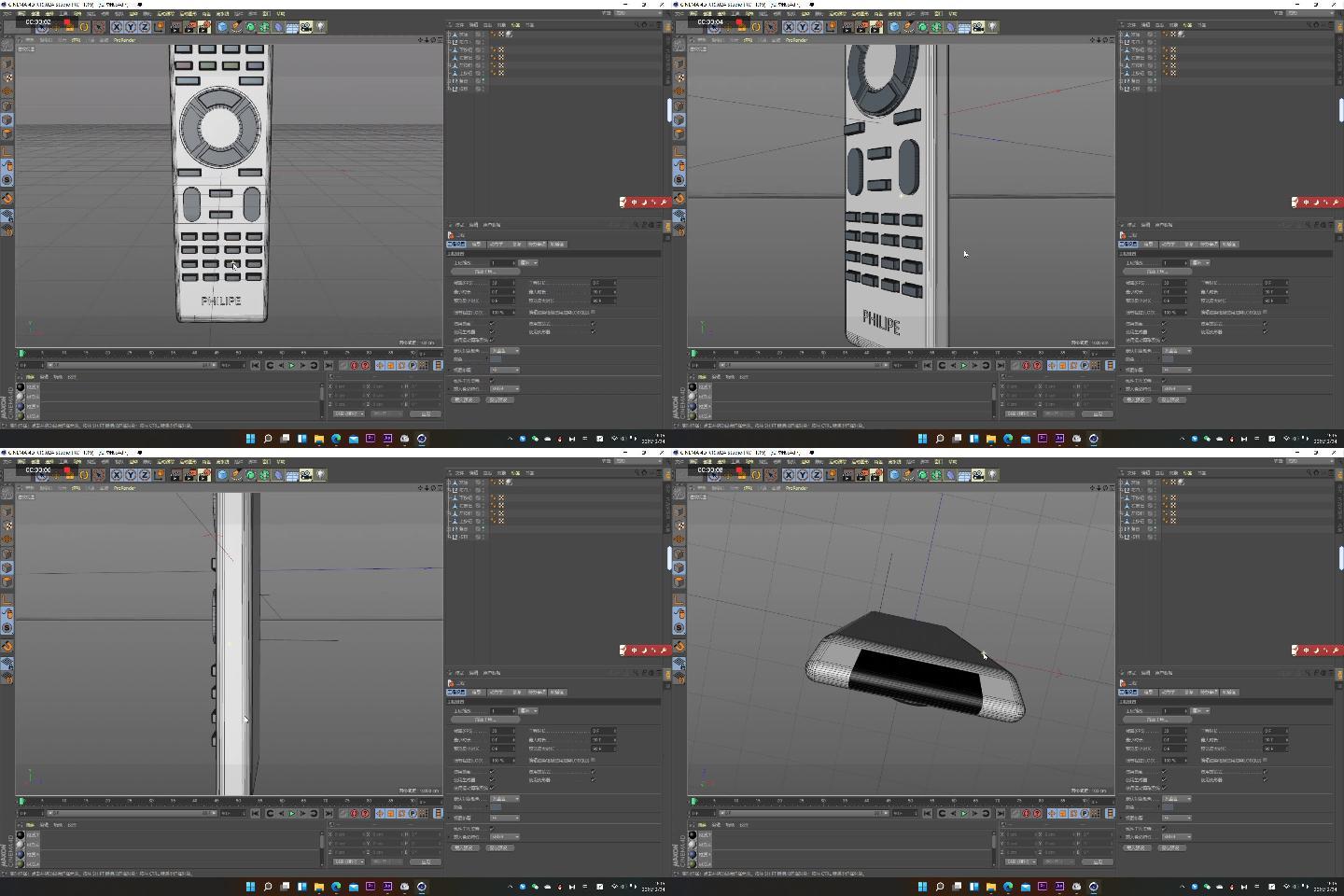The image size is (1344, 896).
Task: Select black material ball in front-view Material Manager
Action: pyautogui.click(x=21, y=386)
